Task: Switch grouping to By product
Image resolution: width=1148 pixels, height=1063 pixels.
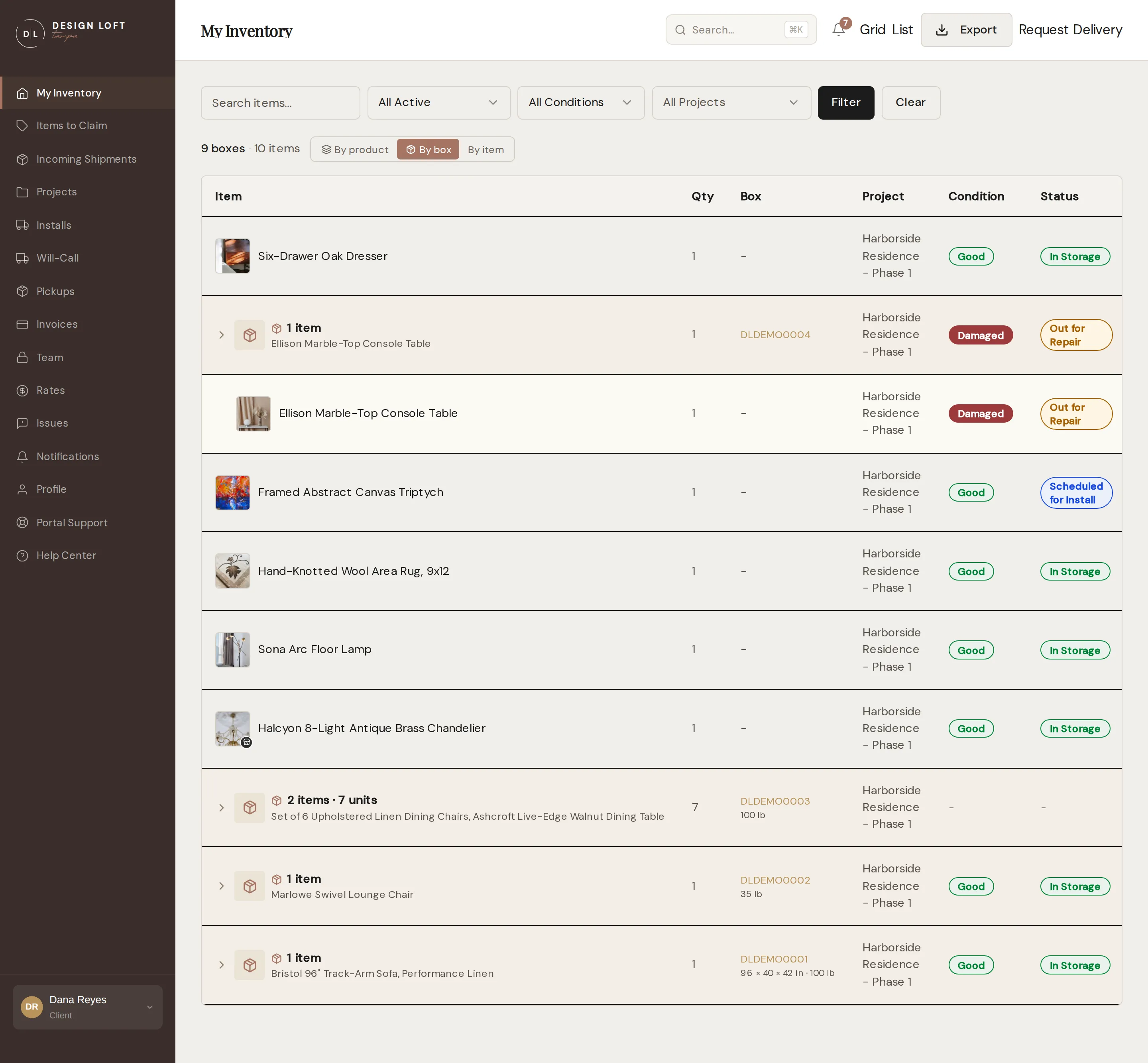Action: click(355, 150)
